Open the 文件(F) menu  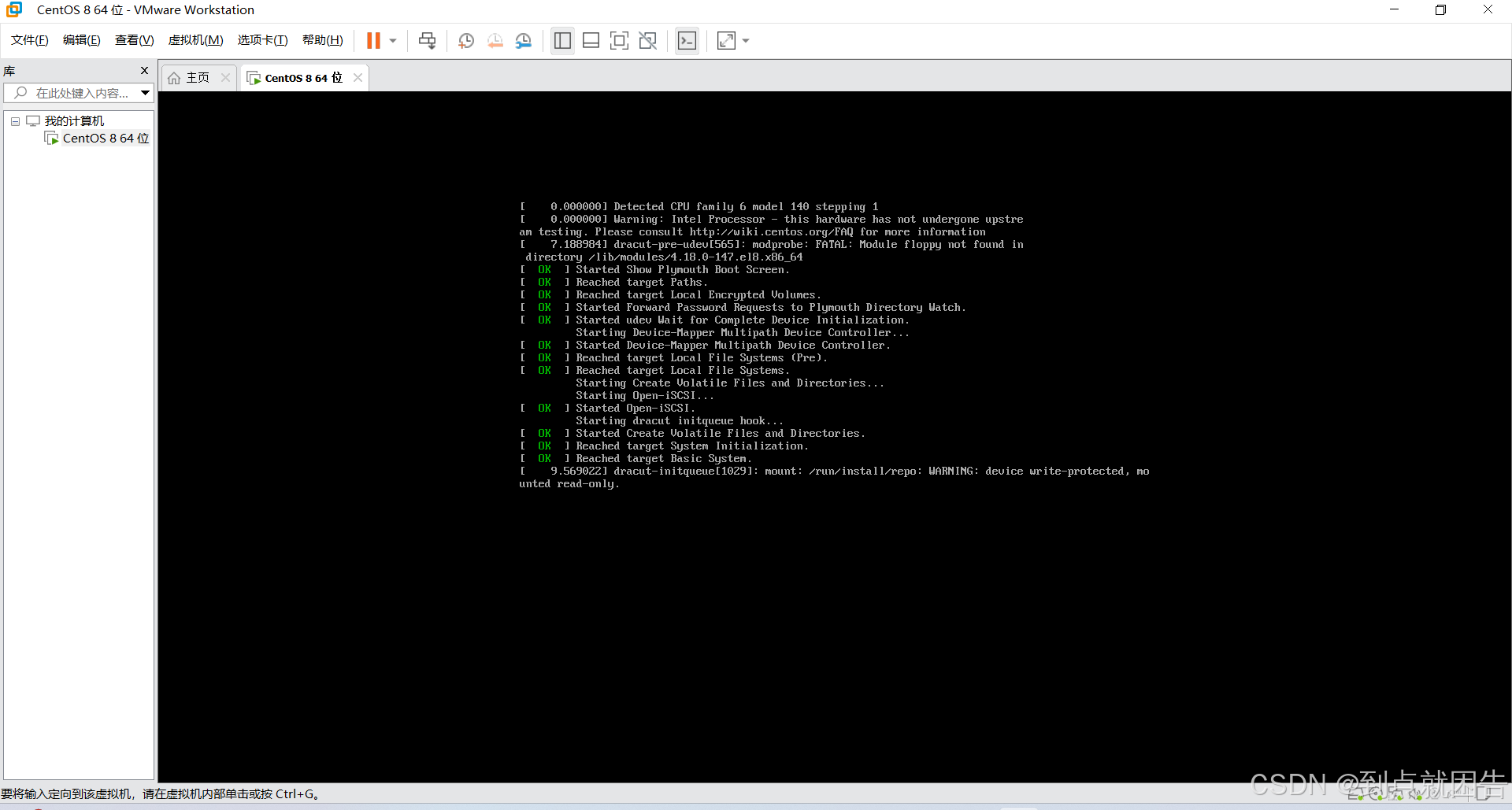click(30, 40)
